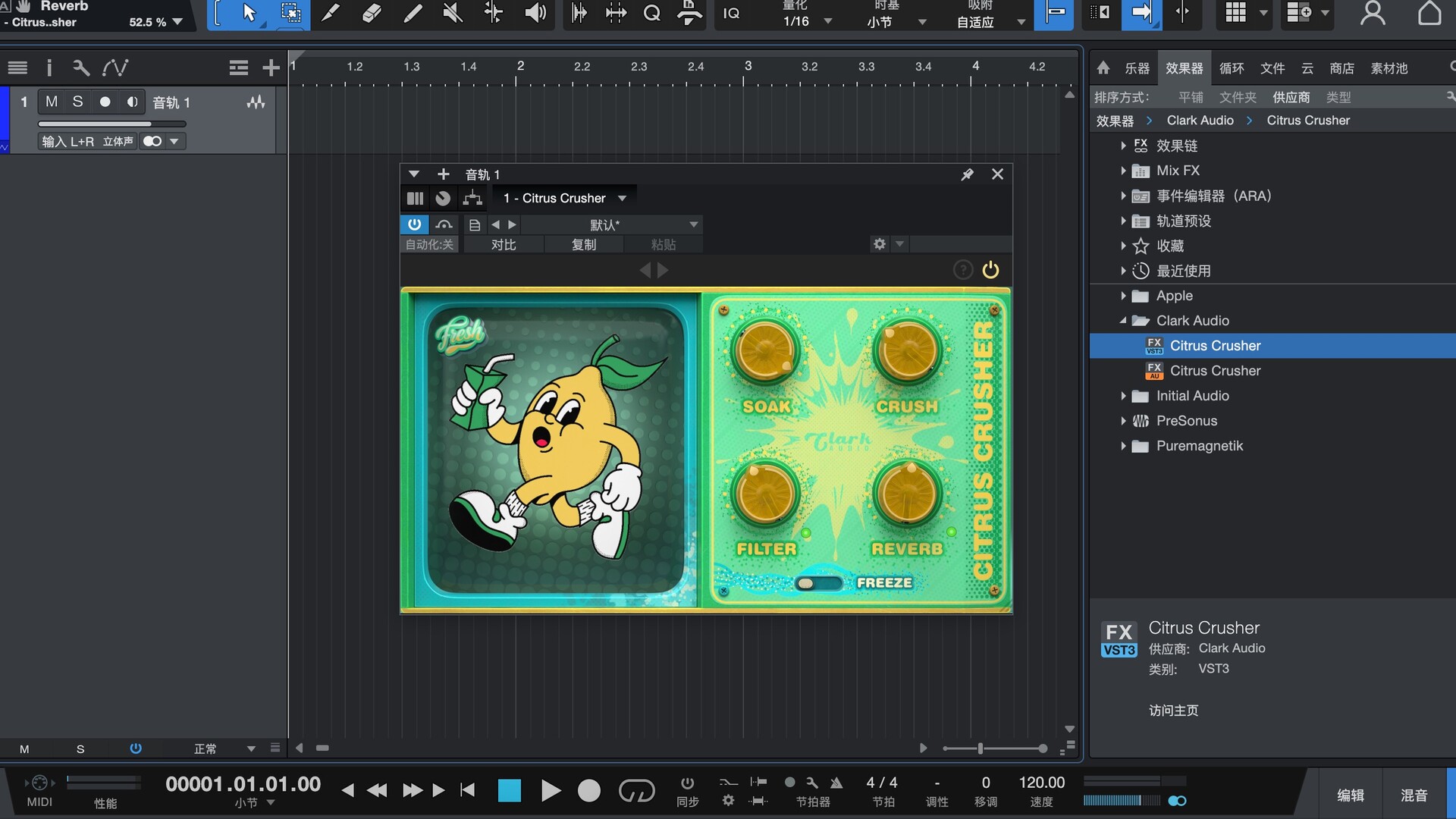Select the Range tool
The height and width of the screenshot is (819, 1456).
point(290,13)
